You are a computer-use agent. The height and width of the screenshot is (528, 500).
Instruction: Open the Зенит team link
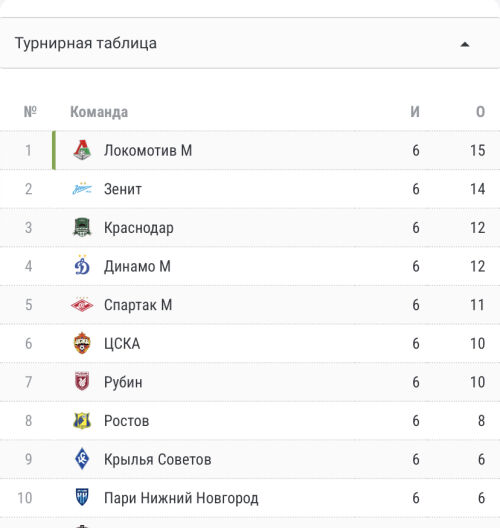click(x=123, y=189)
